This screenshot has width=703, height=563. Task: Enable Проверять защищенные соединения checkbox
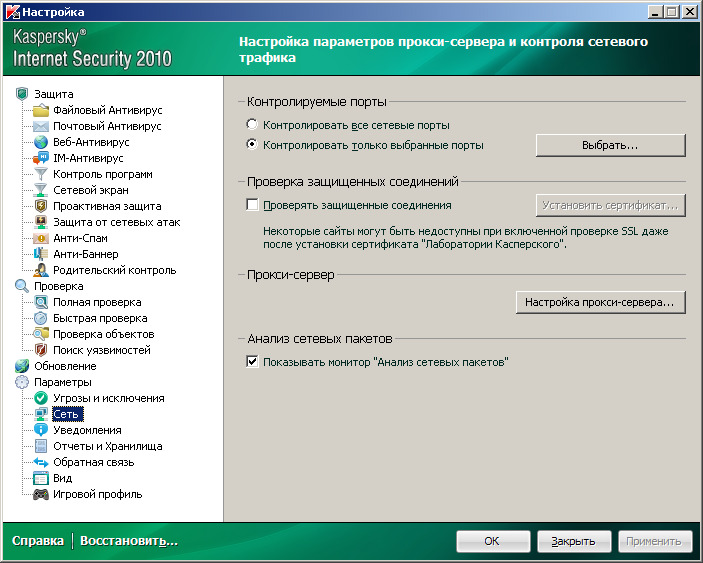(252, 205)
